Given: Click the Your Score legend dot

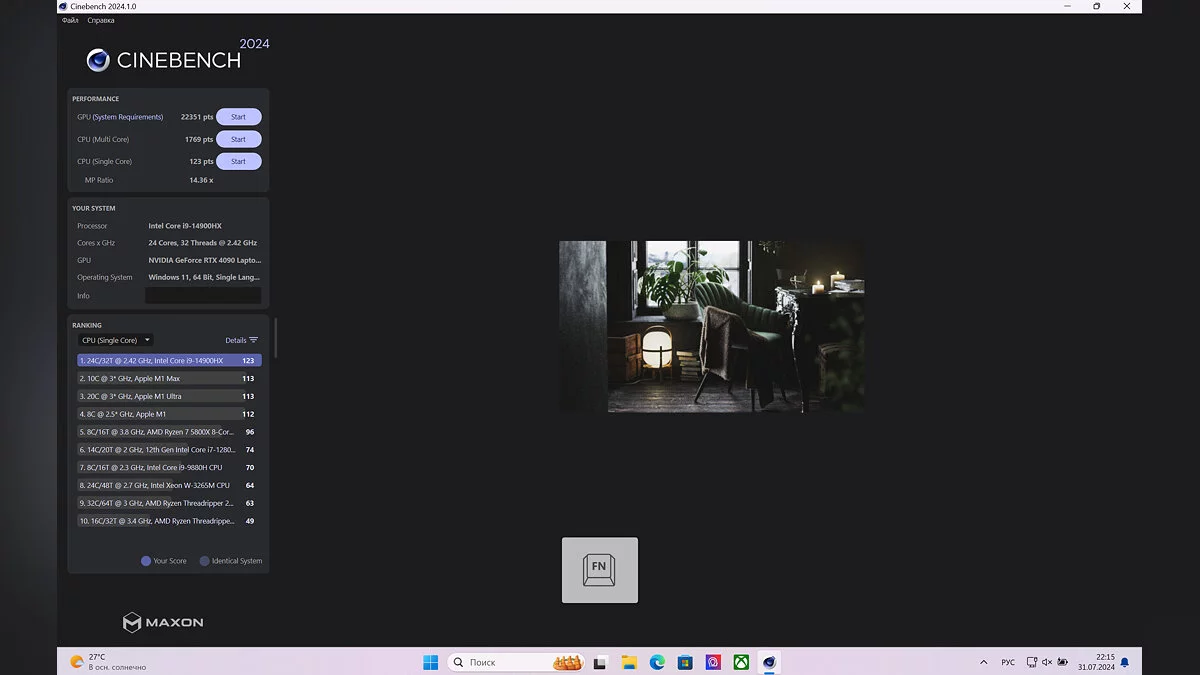Looking at the screenshot, I should coord(146,561).
